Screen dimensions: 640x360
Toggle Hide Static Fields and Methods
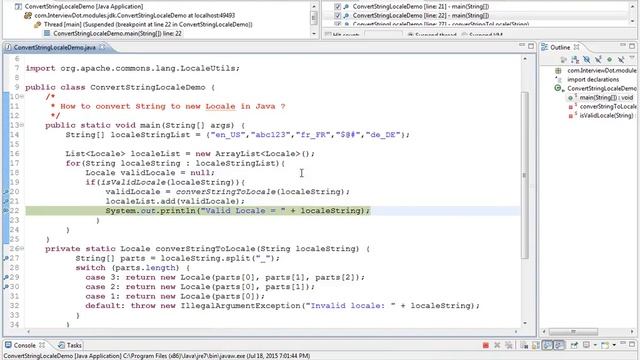pyautogui.click(x=598, y=60)
